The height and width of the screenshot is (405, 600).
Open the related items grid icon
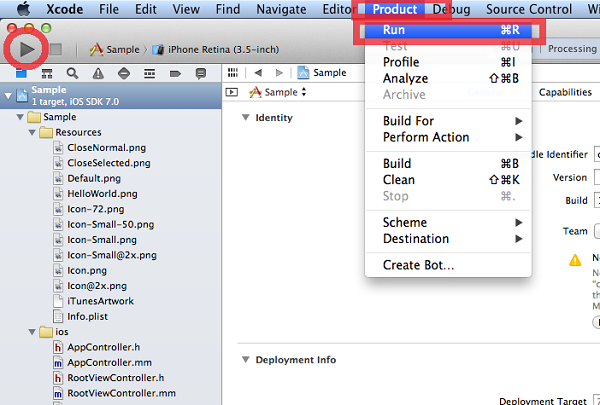point(233,72)
